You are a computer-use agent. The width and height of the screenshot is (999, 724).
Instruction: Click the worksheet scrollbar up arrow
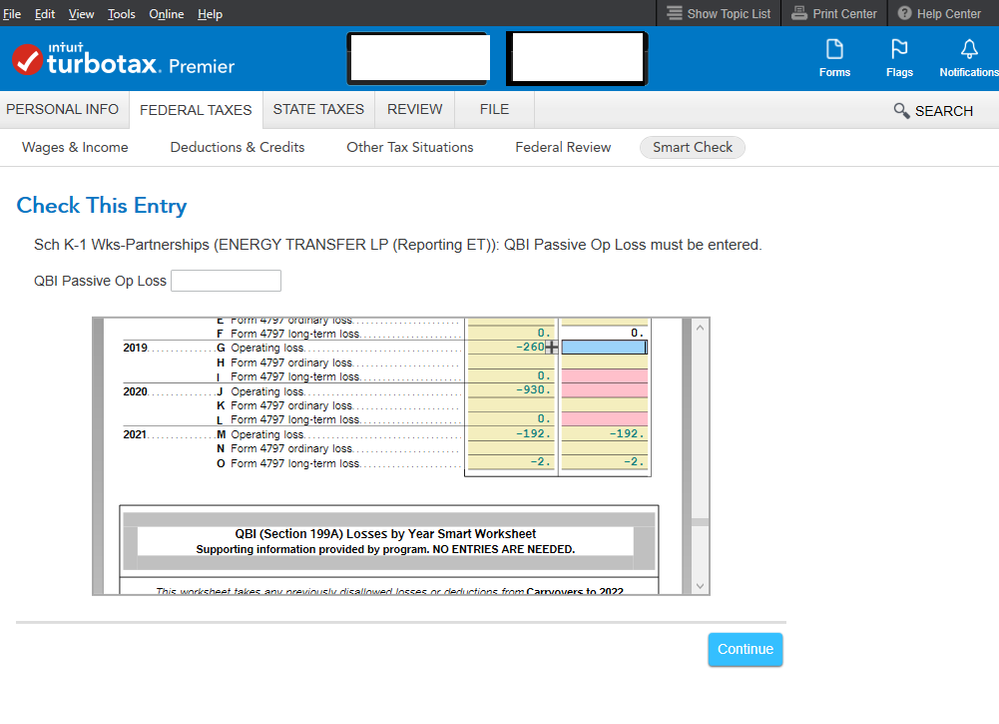700,328
